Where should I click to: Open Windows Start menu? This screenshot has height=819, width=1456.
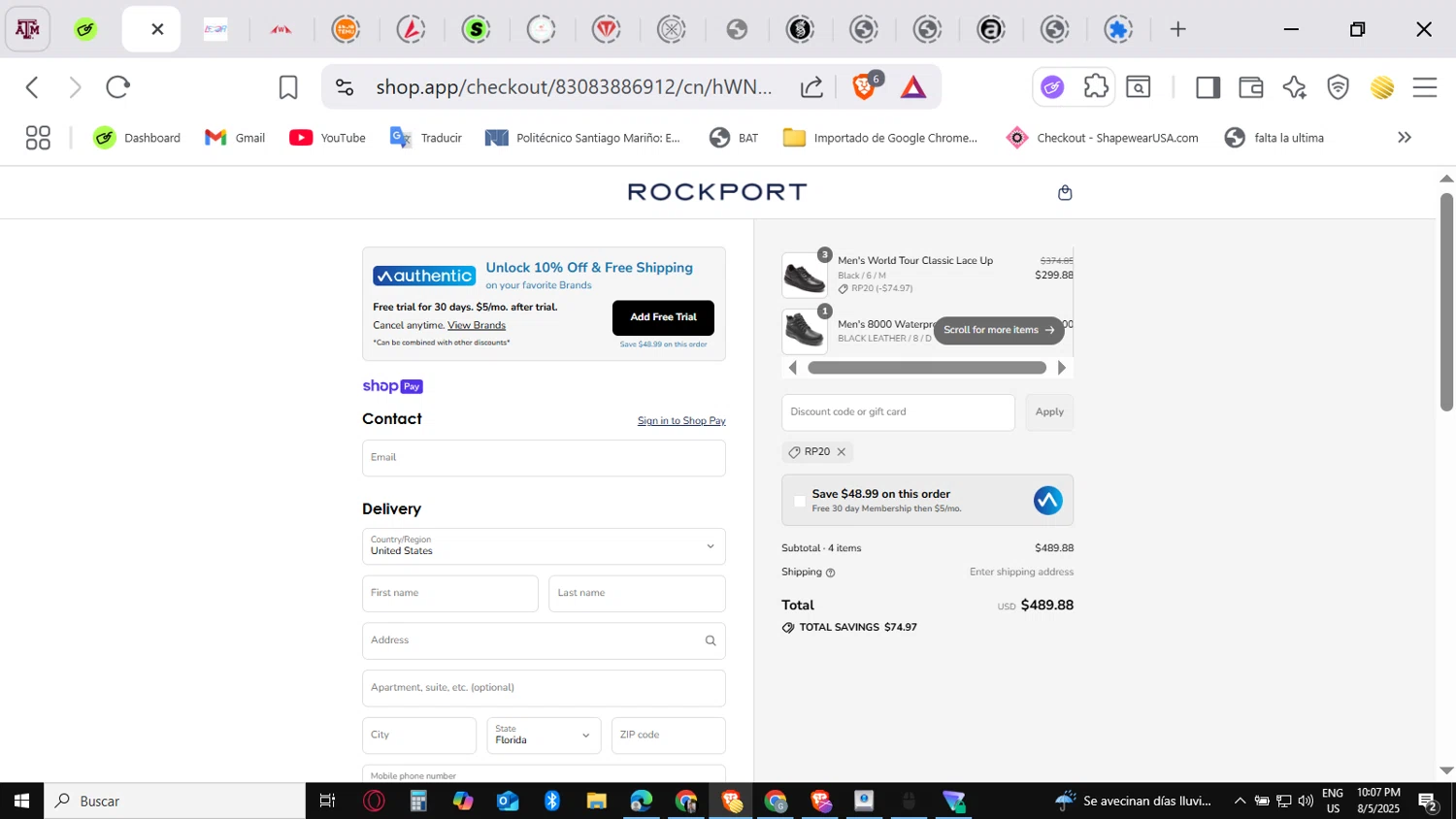(x=21, y=801)
